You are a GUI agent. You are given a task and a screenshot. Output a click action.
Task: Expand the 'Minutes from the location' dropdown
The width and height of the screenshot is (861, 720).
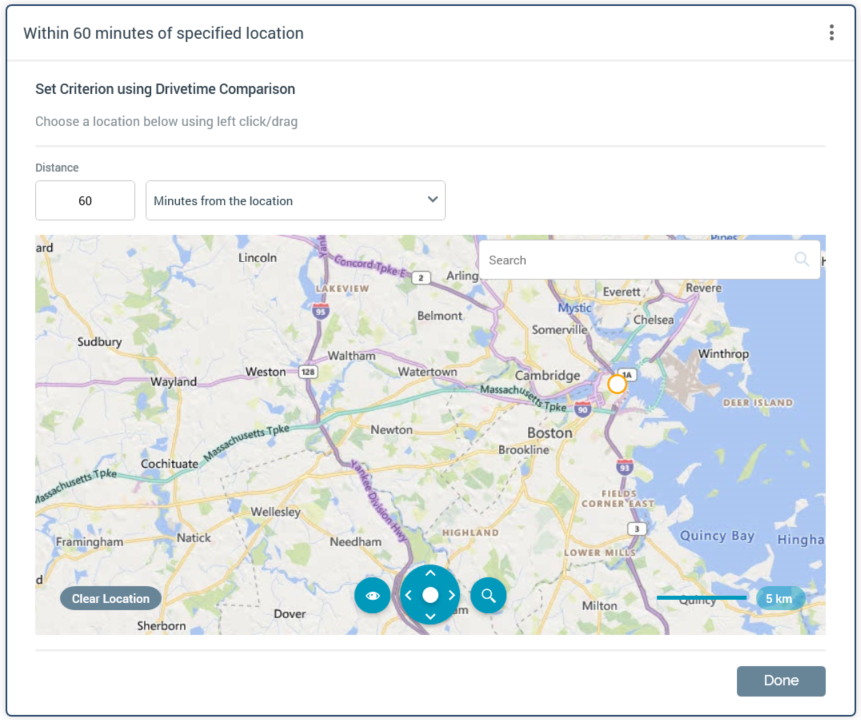coord(295,201)
